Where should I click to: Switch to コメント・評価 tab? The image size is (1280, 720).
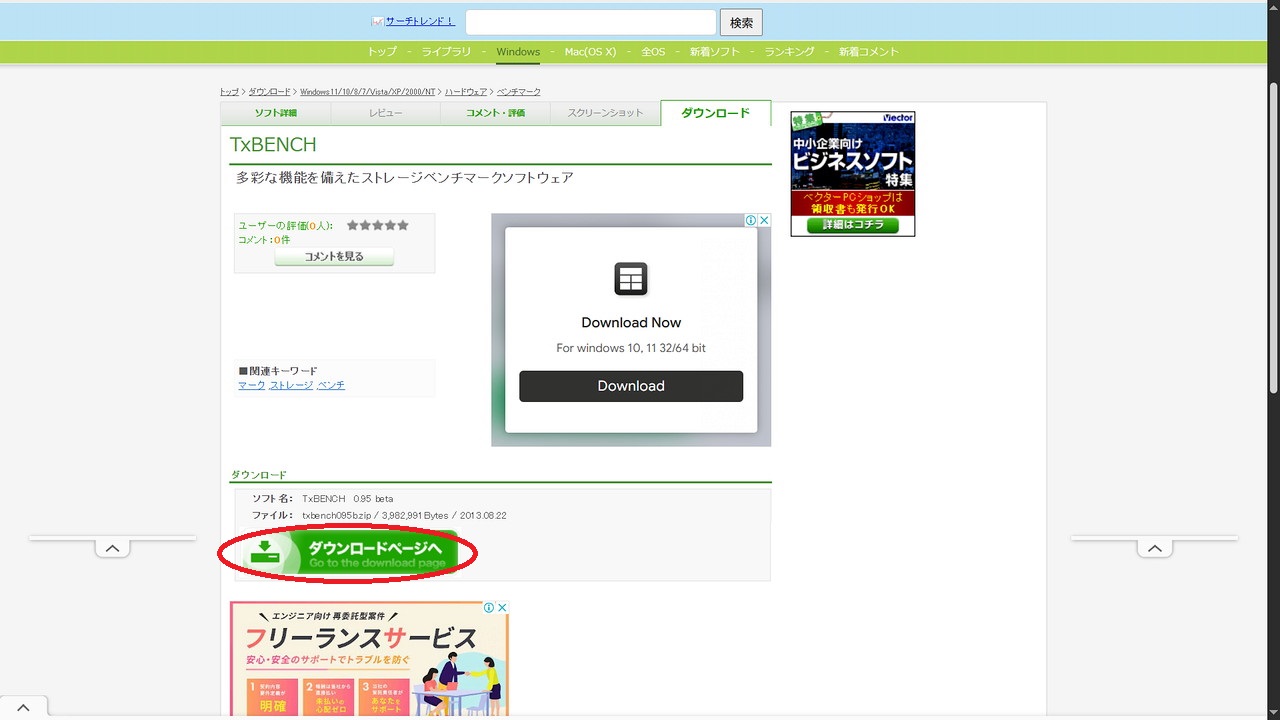(496, 113)
